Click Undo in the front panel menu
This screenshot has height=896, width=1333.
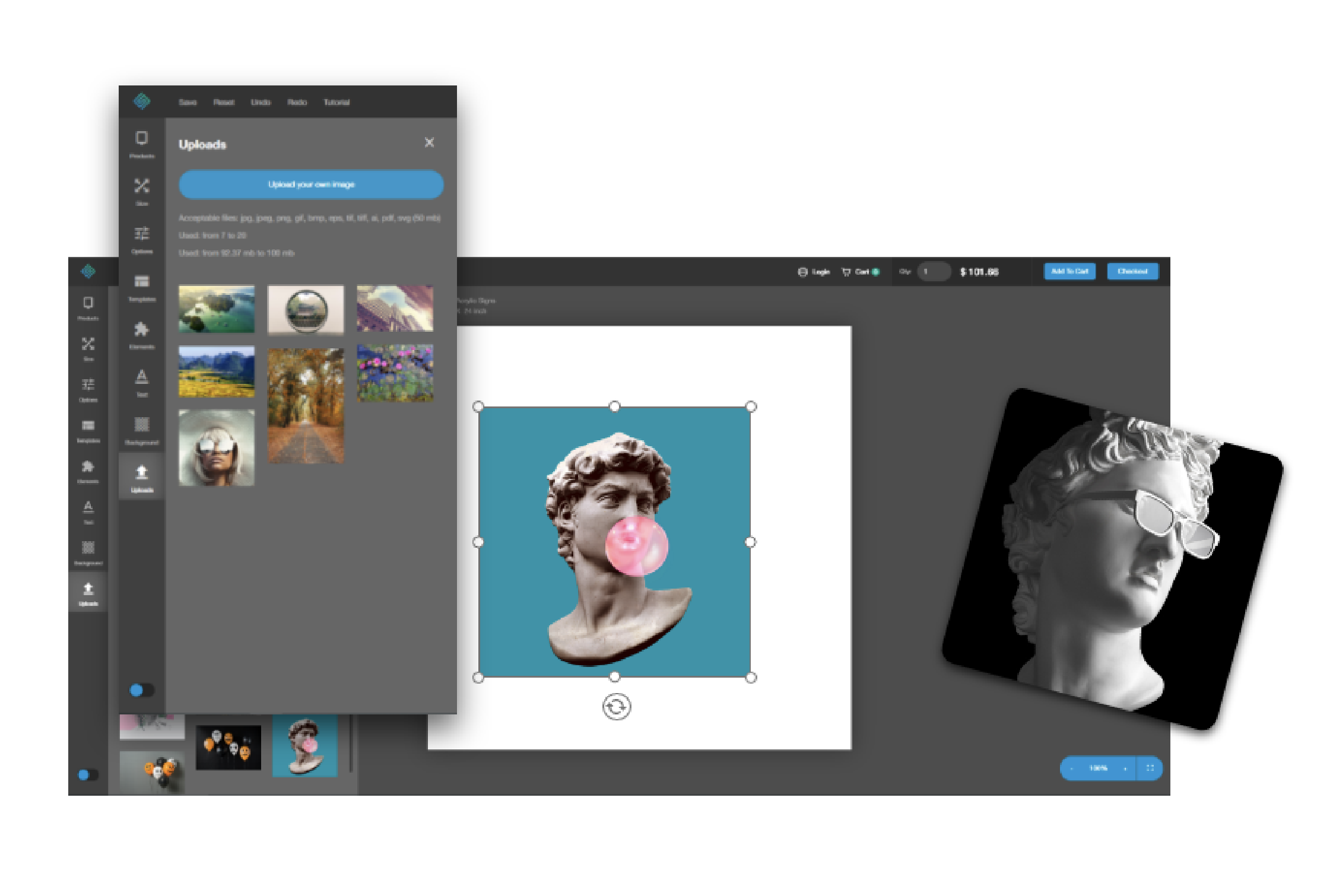(261, 102)
